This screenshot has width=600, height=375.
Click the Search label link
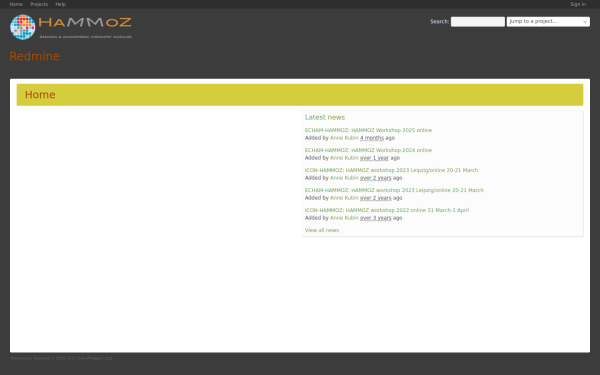439,21
